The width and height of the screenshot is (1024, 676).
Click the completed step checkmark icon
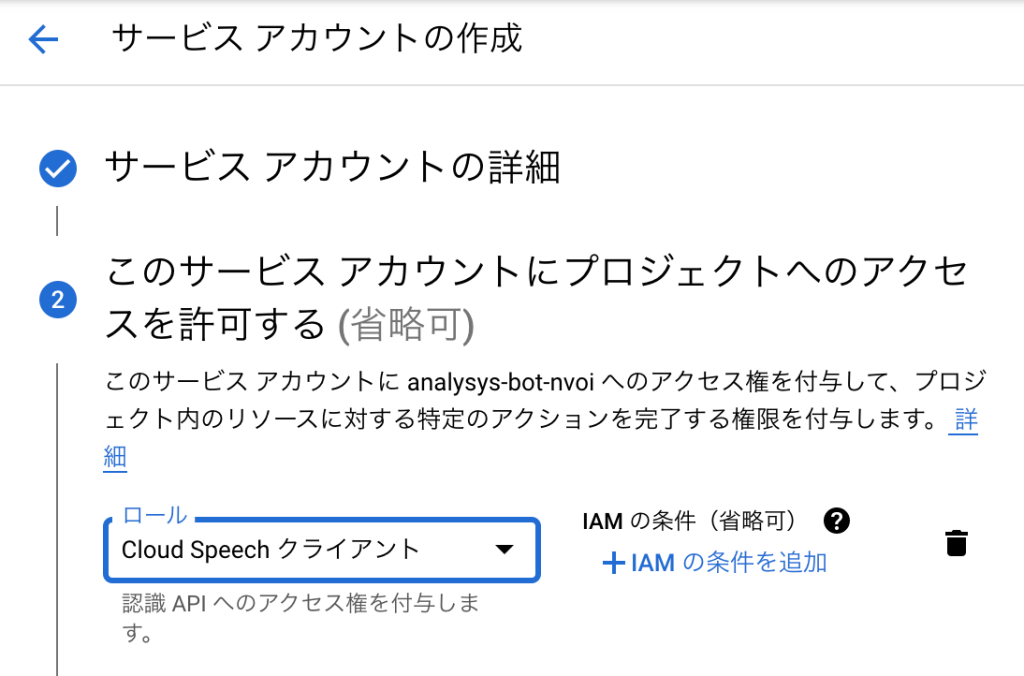point(57,169)
